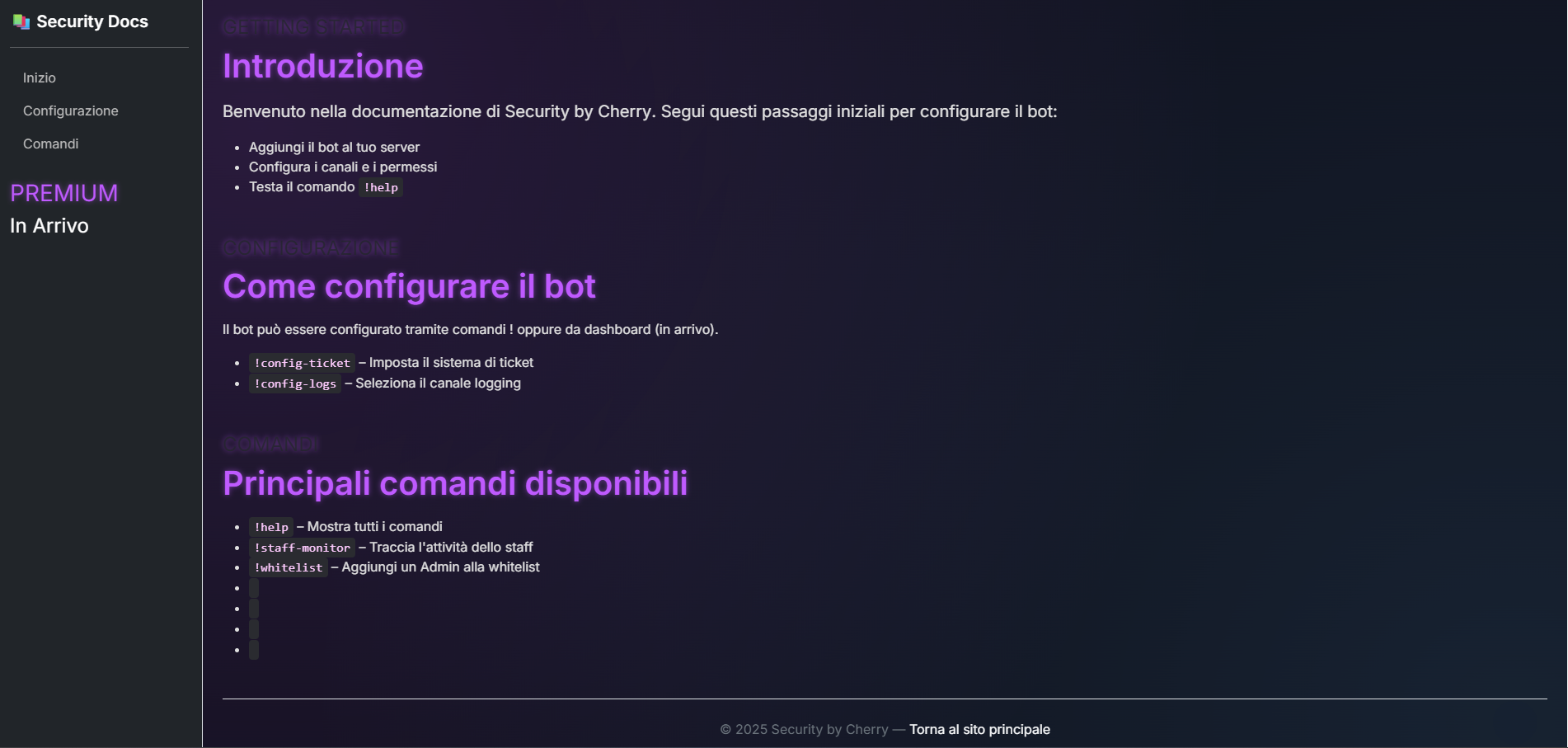
Task: Click the !staff-monitor command chip
Action: click(302, 548)
